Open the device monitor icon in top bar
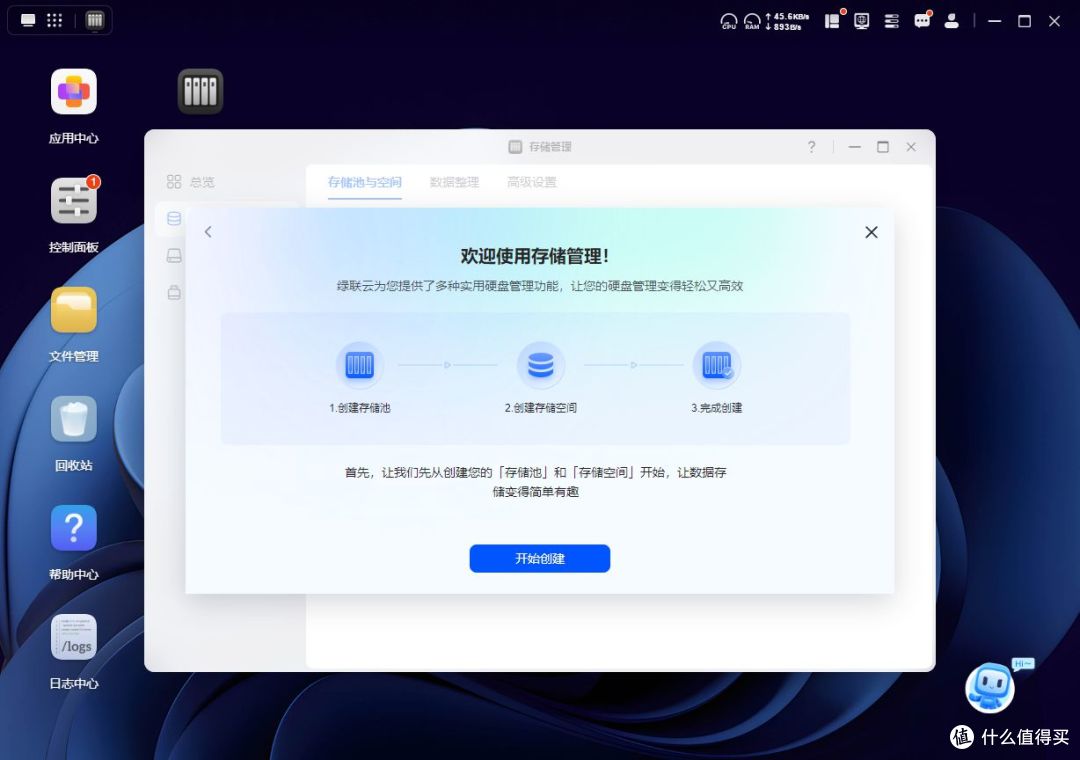This screenshot has height=760, width=1080. pos(862,21)
